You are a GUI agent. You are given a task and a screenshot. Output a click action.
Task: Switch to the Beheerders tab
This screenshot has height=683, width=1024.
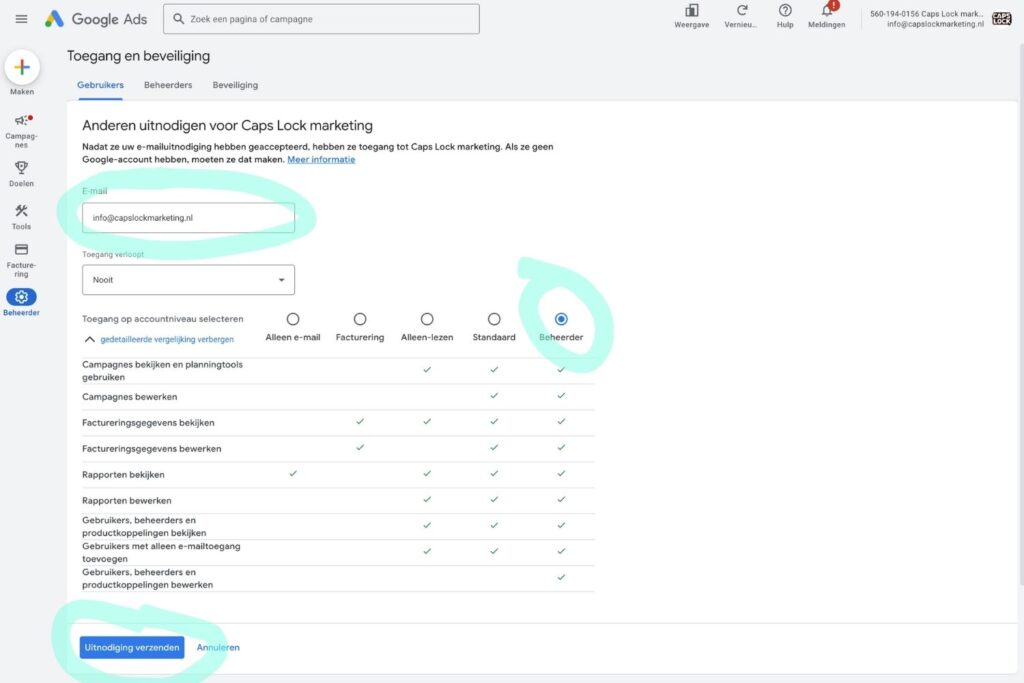(x=168, y=85)
